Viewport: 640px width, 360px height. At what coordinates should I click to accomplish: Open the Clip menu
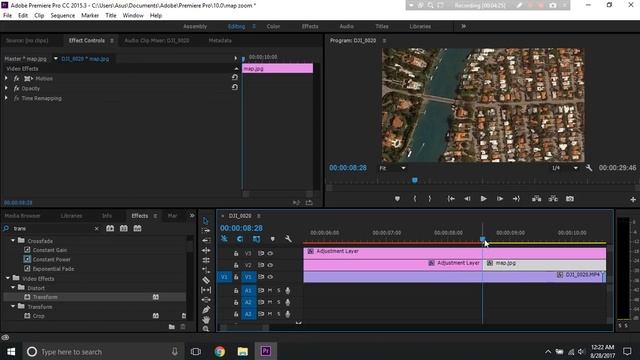[x=39, y=16]
